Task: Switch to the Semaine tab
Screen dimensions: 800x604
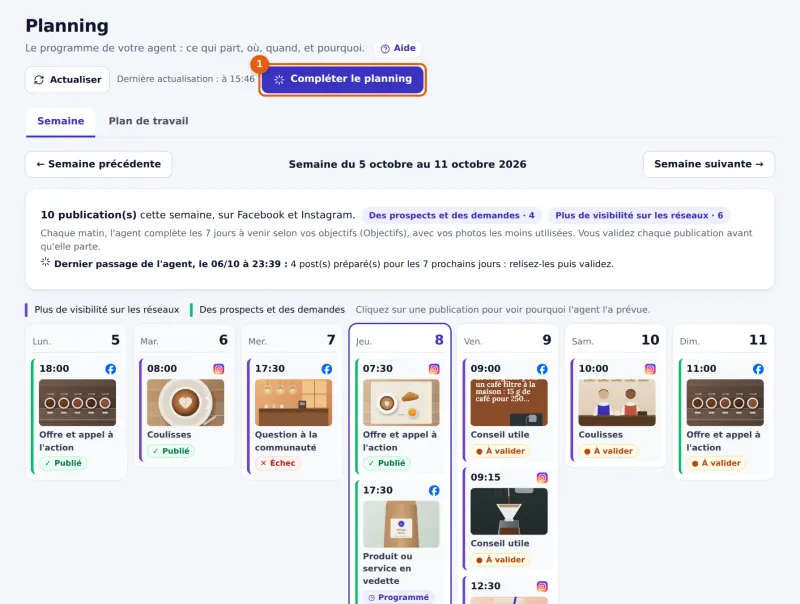Action: (x=61, y=121)
